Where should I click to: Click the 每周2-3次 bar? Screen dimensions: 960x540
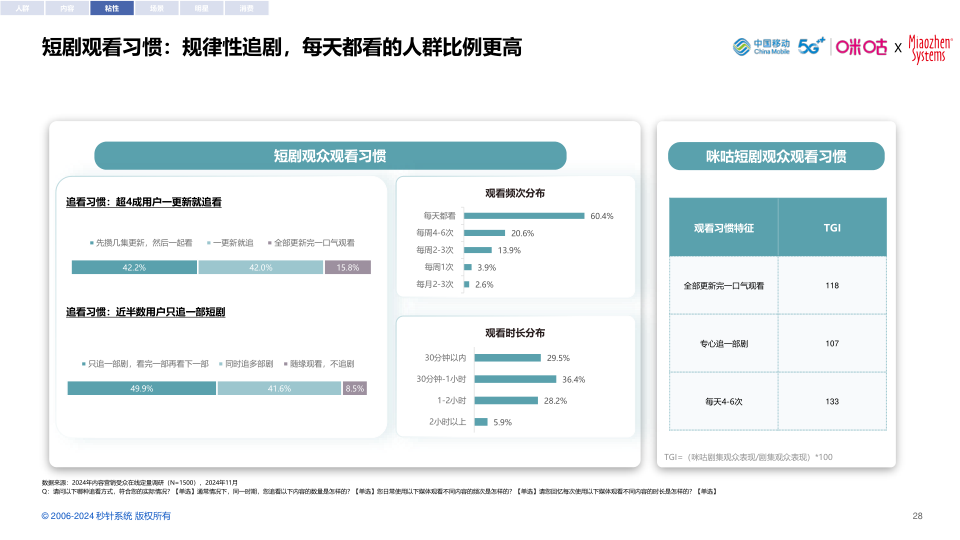pos(478,250)
